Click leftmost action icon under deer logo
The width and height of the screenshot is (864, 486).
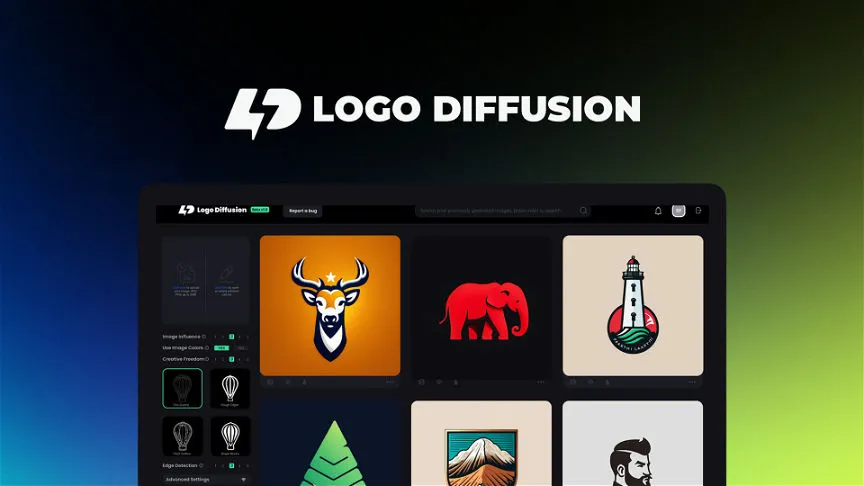270,382
